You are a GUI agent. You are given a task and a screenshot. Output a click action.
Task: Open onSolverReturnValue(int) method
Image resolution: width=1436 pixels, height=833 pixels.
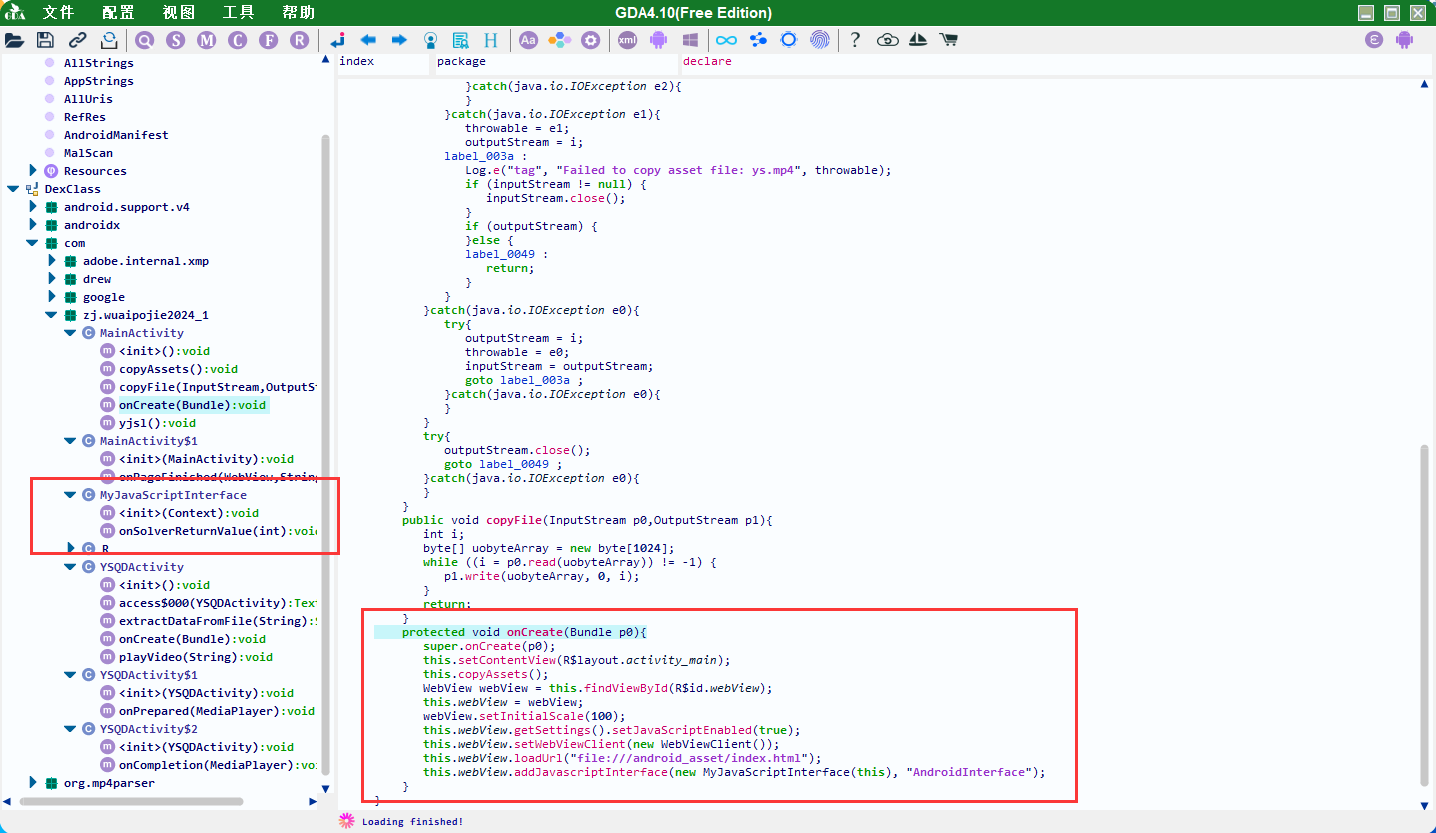coord(218,531)
